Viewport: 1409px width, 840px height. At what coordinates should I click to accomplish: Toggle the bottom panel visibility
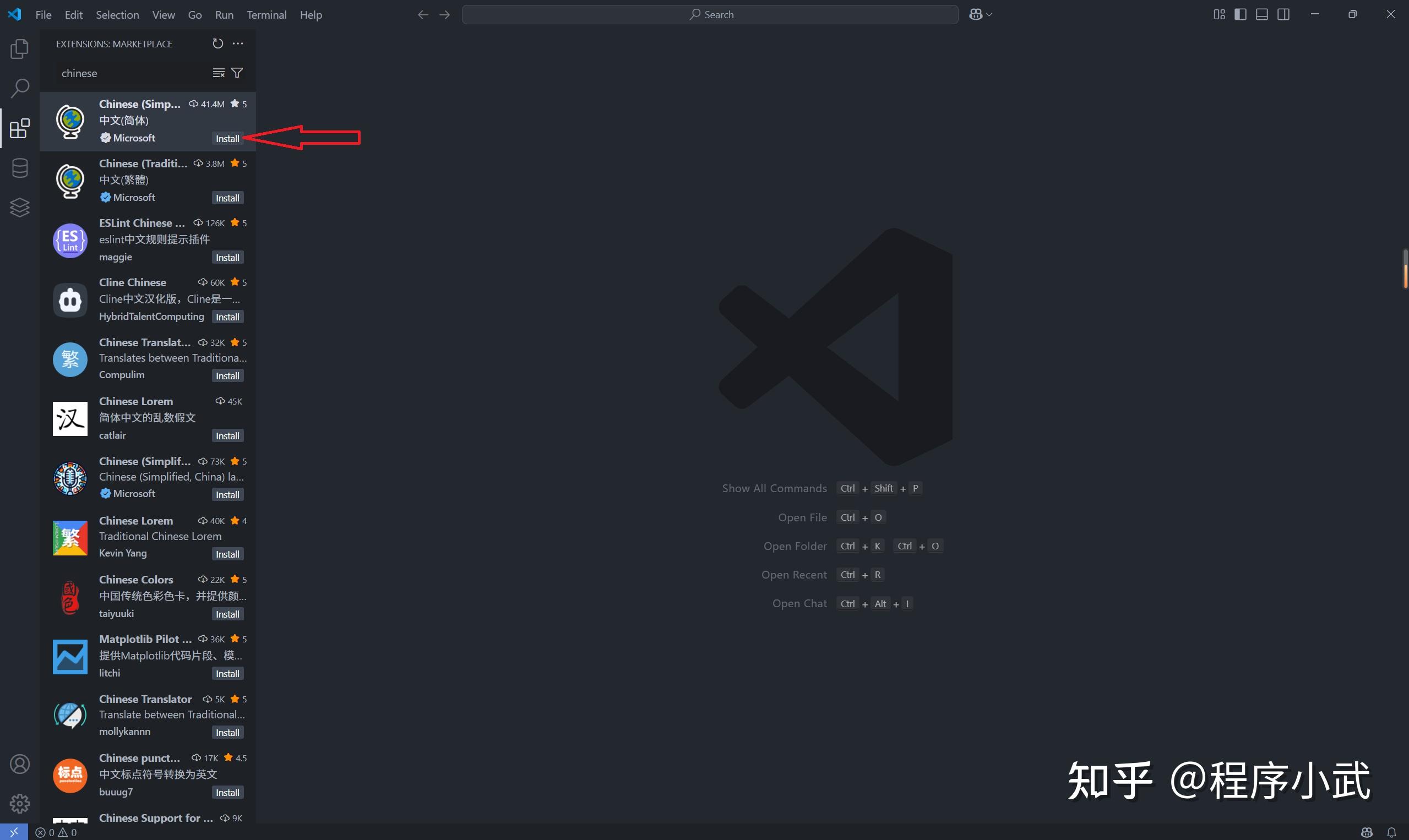tap(1262, 15)
